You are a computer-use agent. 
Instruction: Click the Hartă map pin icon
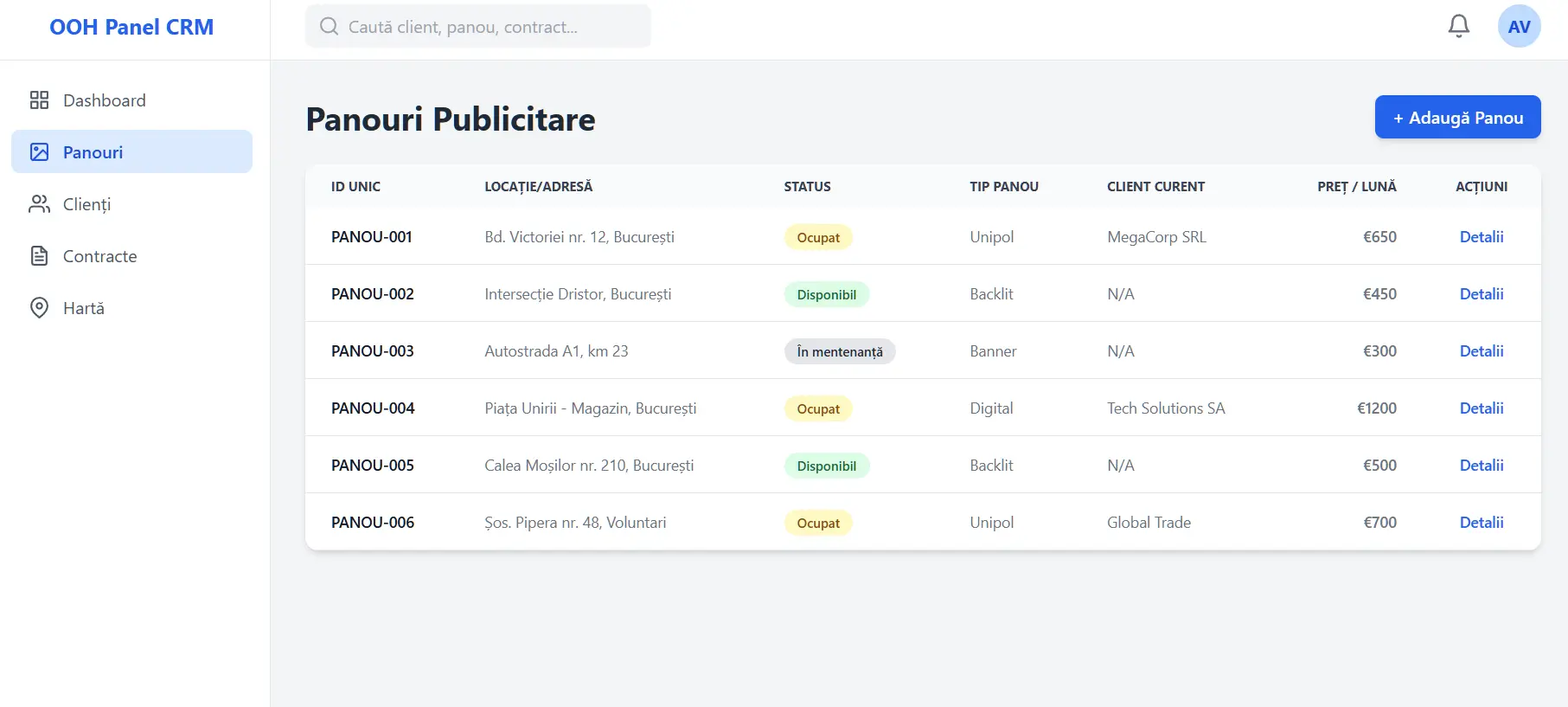click(x=39, y=308)
